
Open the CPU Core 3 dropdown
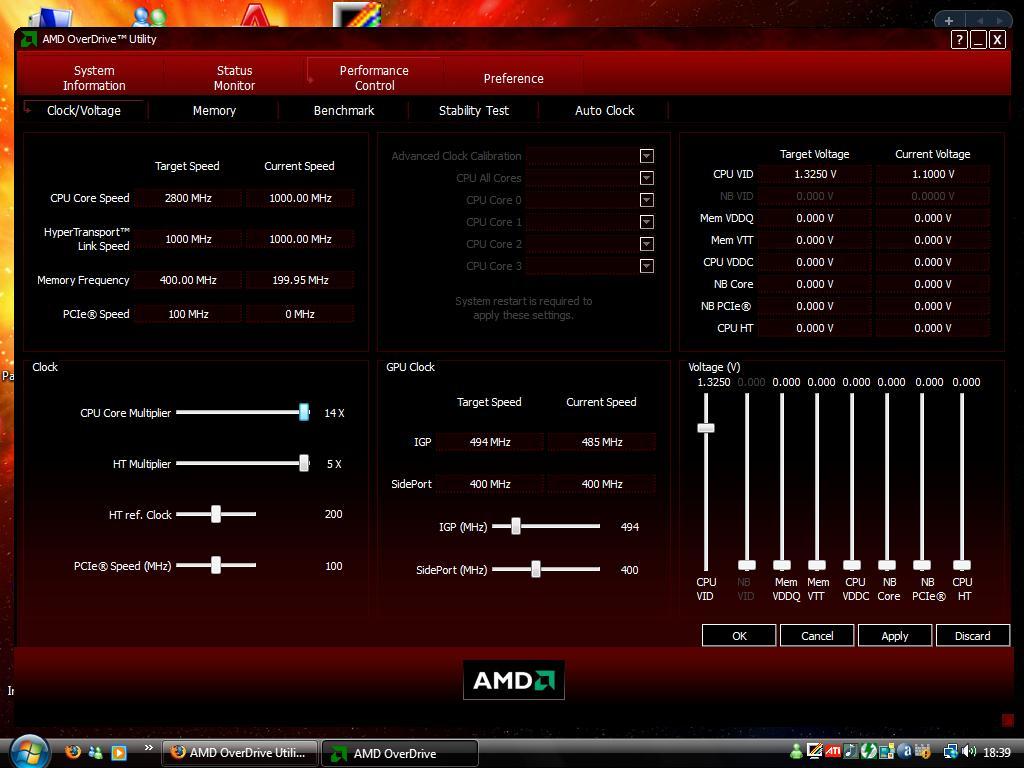click(x=647, y=266)
